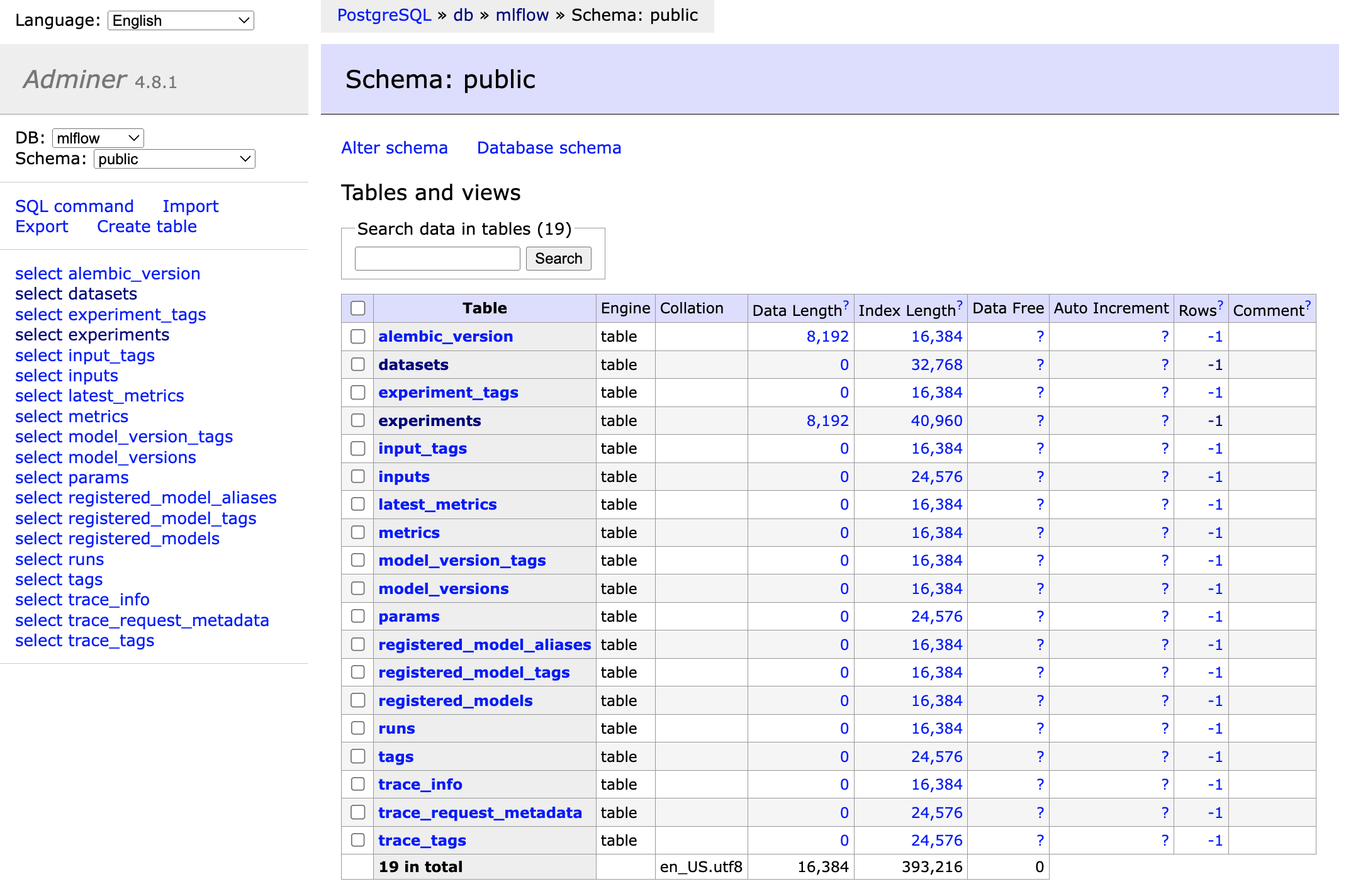Click Auto Increment question mark for datasets
1363x896 pixels.
coord(1165,365)
